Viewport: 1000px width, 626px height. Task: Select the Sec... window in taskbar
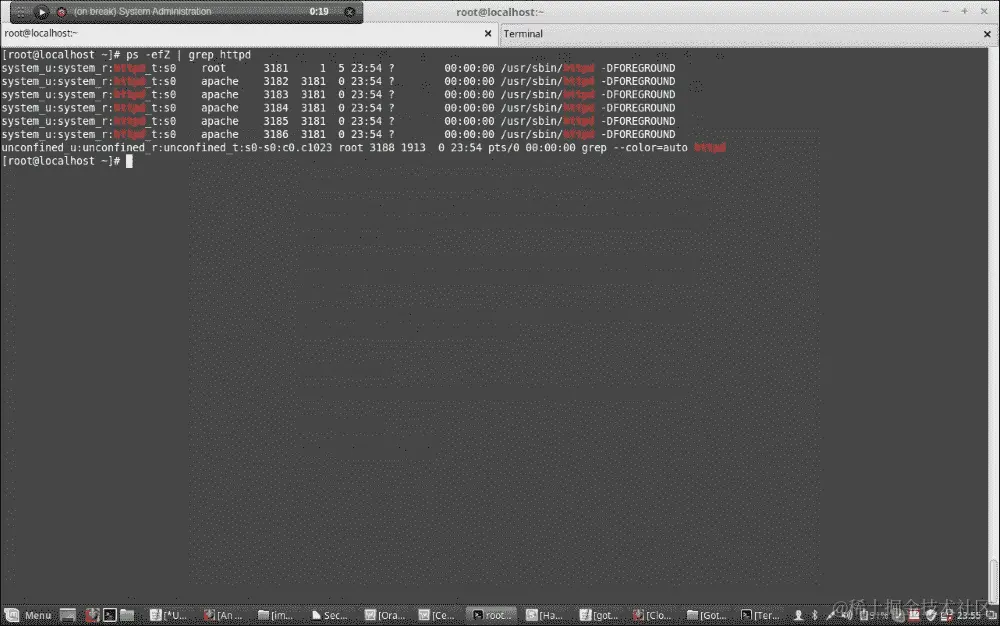point(330,614)
